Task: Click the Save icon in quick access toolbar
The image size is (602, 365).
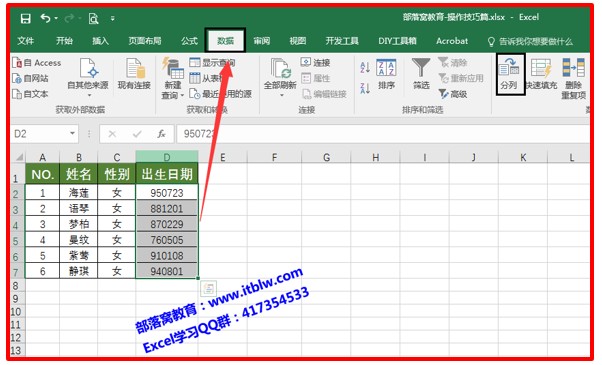Action: [25, 18]
